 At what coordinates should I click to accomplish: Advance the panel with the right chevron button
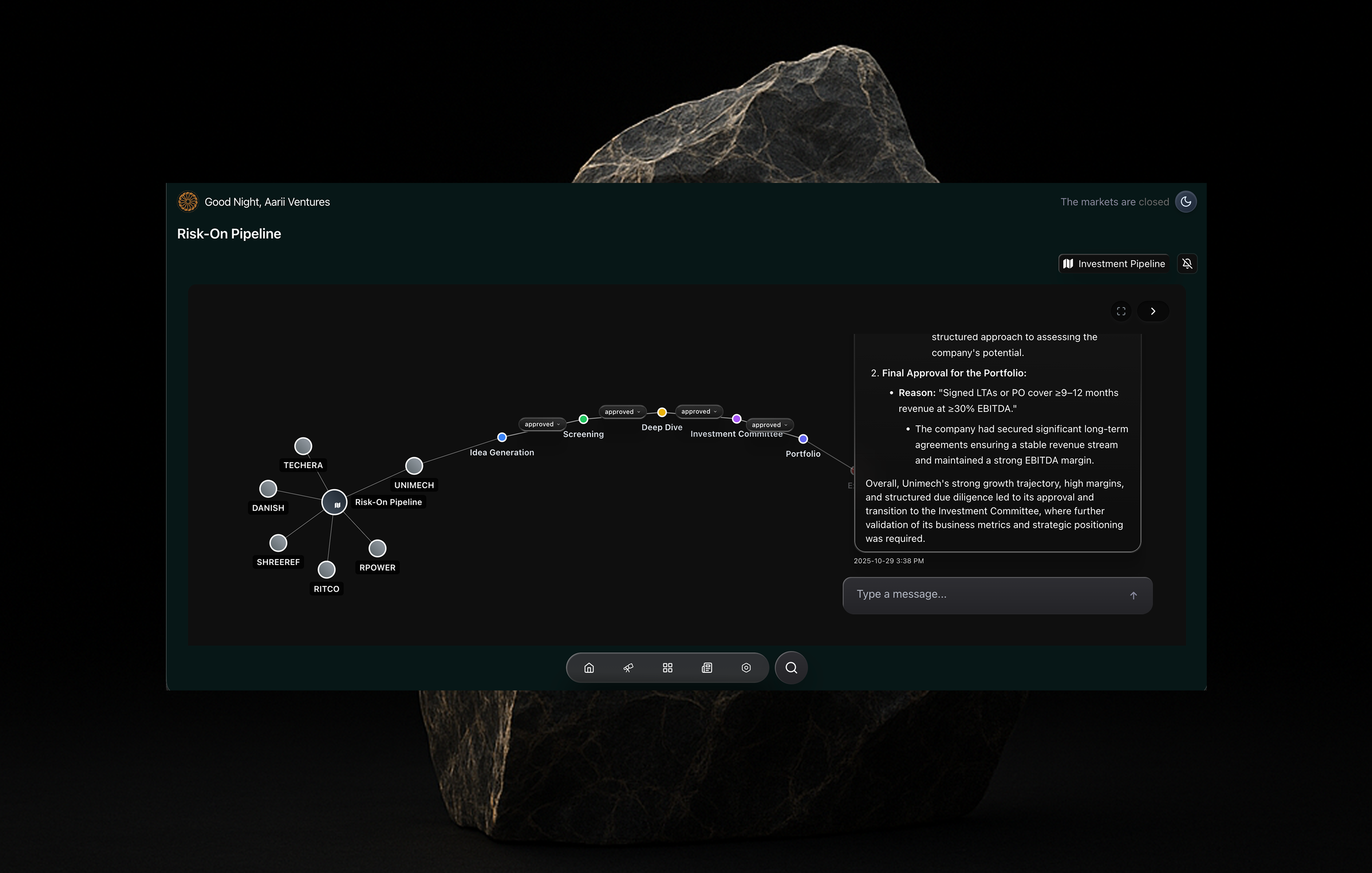(x=1153, y=311)
